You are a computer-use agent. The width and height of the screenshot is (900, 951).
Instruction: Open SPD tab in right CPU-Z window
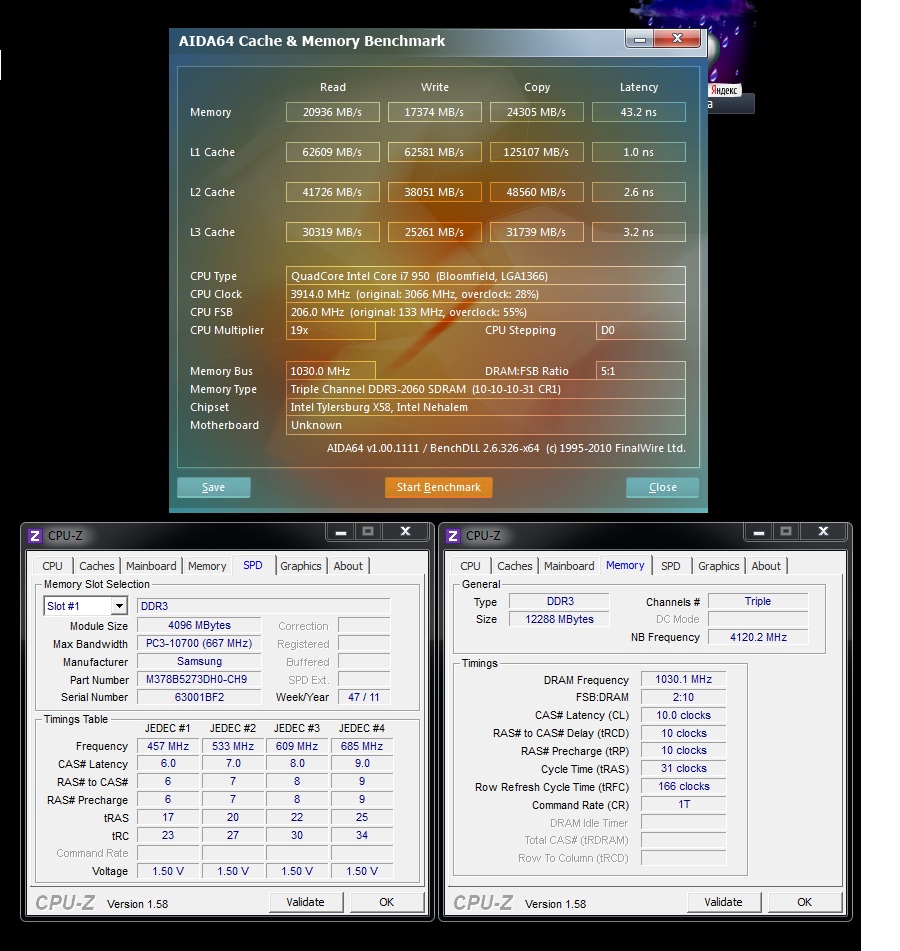(x=671, y=566)
